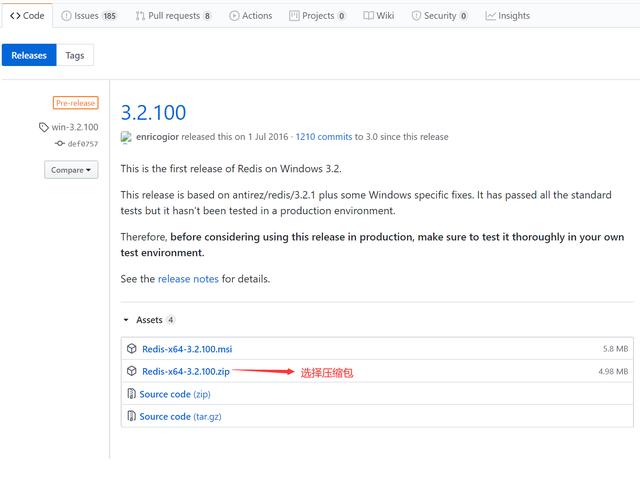Screen dimensions: 640x484
Task: Click the file-zip icon for Source code (zip)
Action: pyautogui.click(x=131, y=393)
